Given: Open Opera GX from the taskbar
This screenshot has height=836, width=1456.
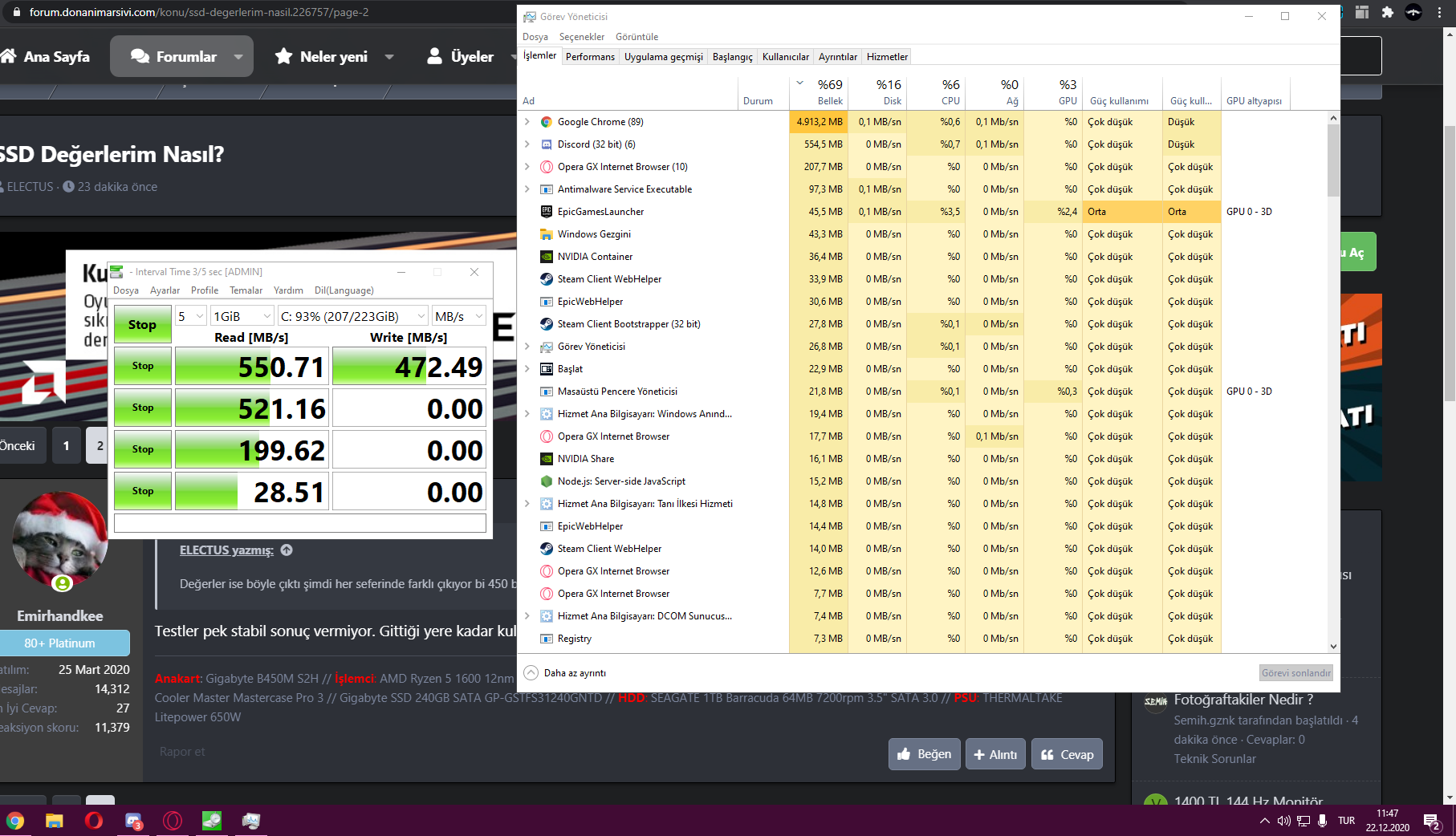Looking at the screenshot, I should [173, 821].
